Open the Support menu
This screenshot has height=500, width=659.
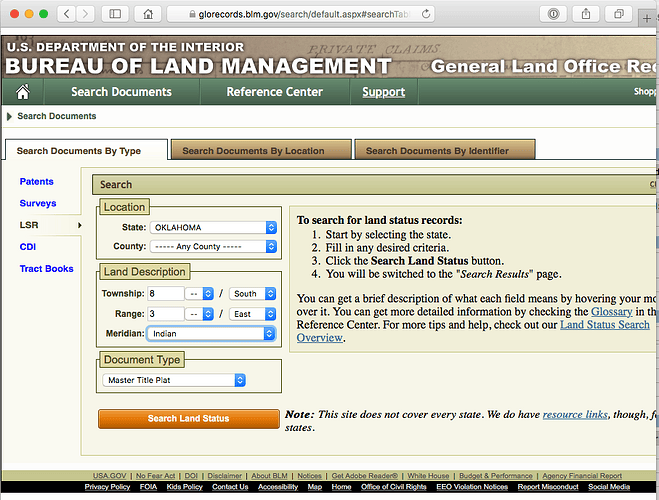coord(384,92)
